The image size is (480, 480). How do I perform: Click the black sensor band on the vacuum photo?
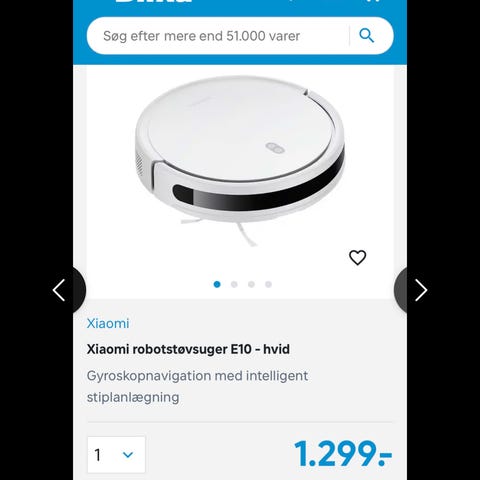pos(258,188)
